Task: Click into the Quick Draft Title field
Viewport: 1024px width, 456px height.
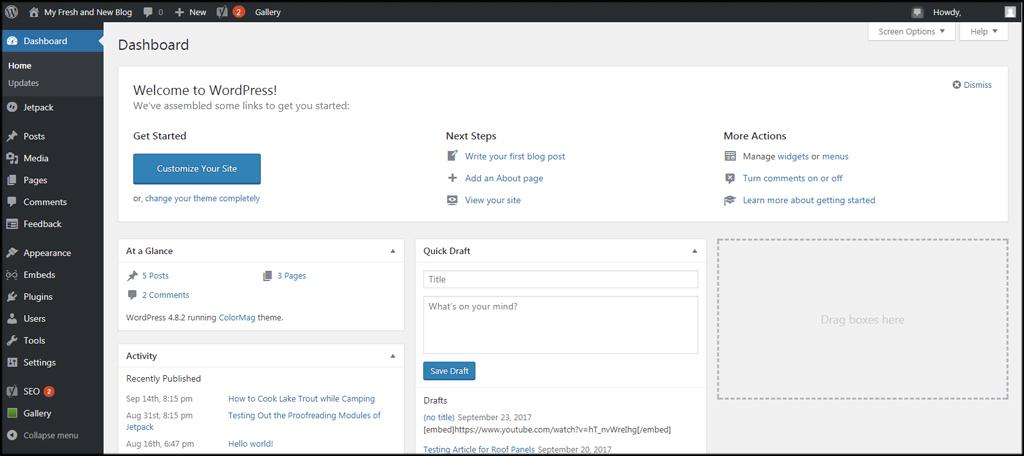Action: (560, 280)
